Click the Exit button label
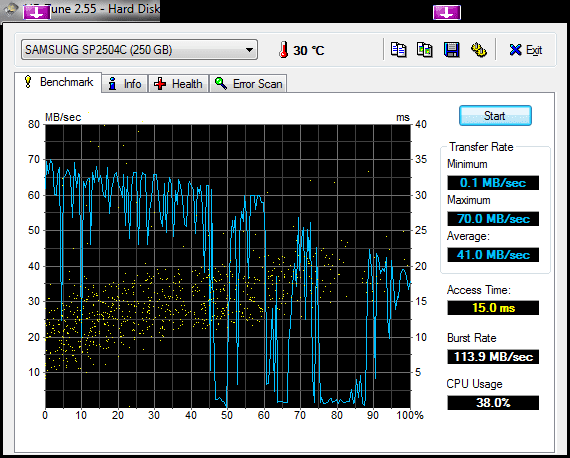 coord(534,50)
